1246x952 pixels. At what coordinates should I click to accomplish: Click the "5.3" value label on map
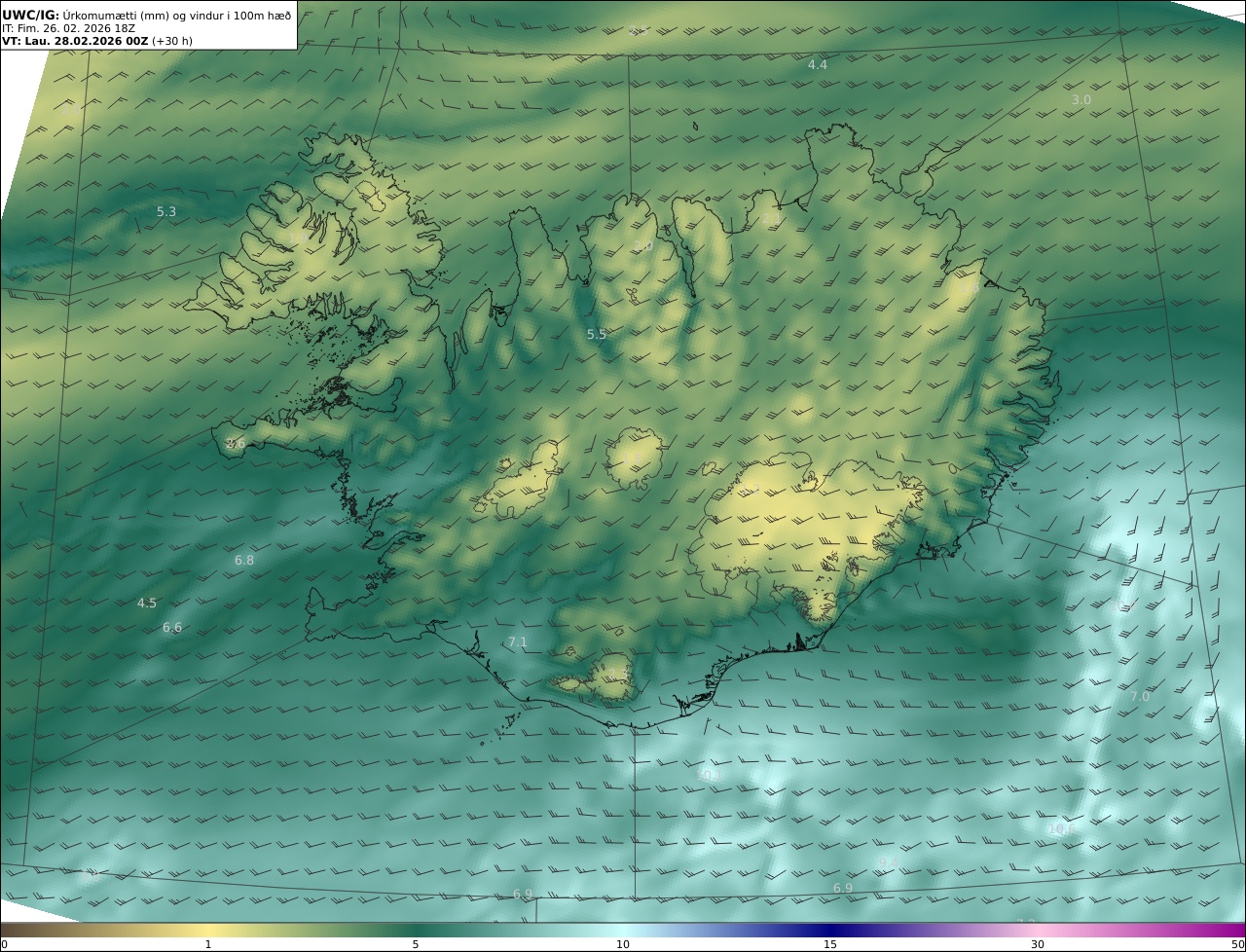pyautogui.click(x=166, y=212)
